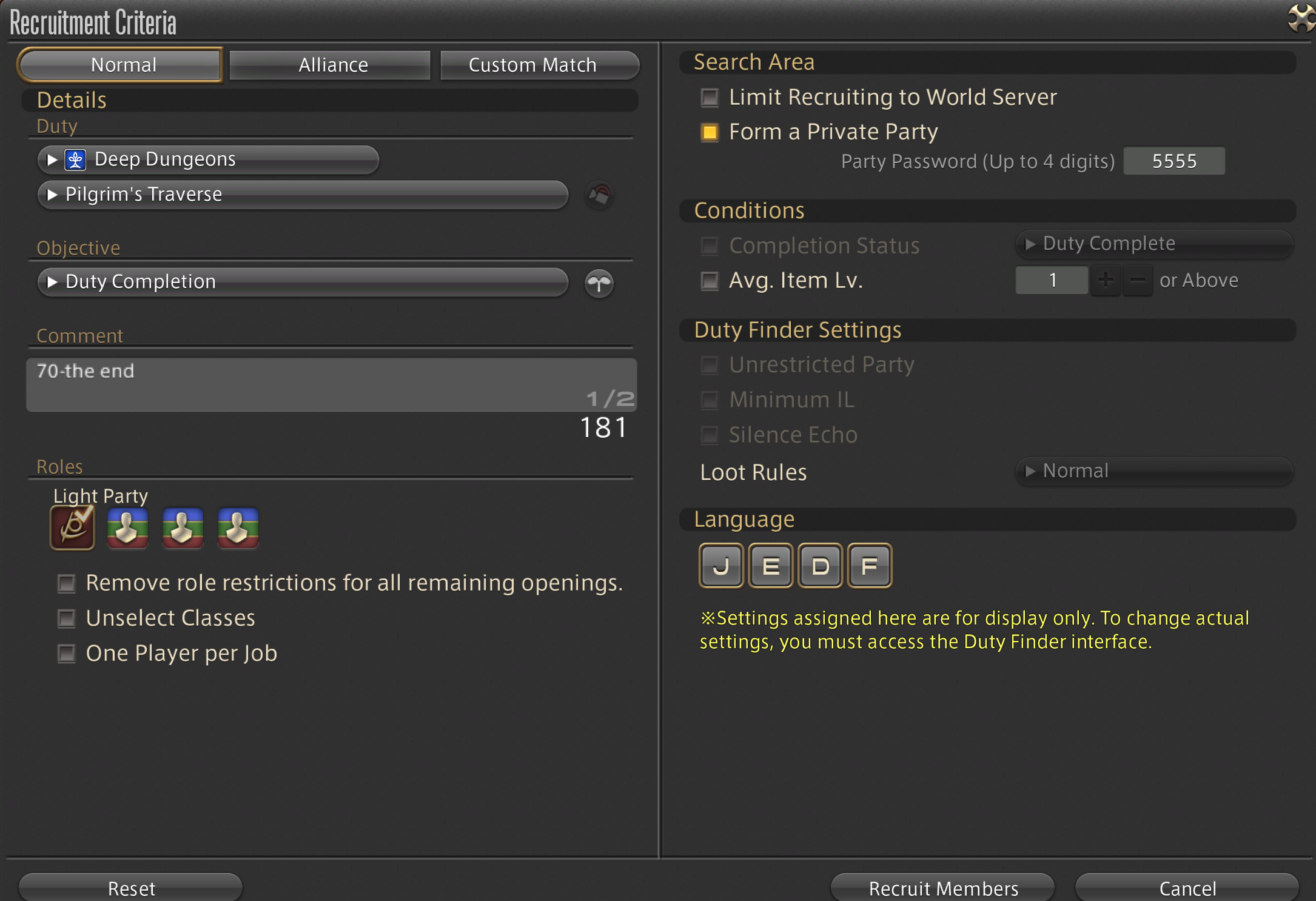Switch to the Alliance tab
The height and width of the screenshot is (901, 1316).
(x=332, y=65)
